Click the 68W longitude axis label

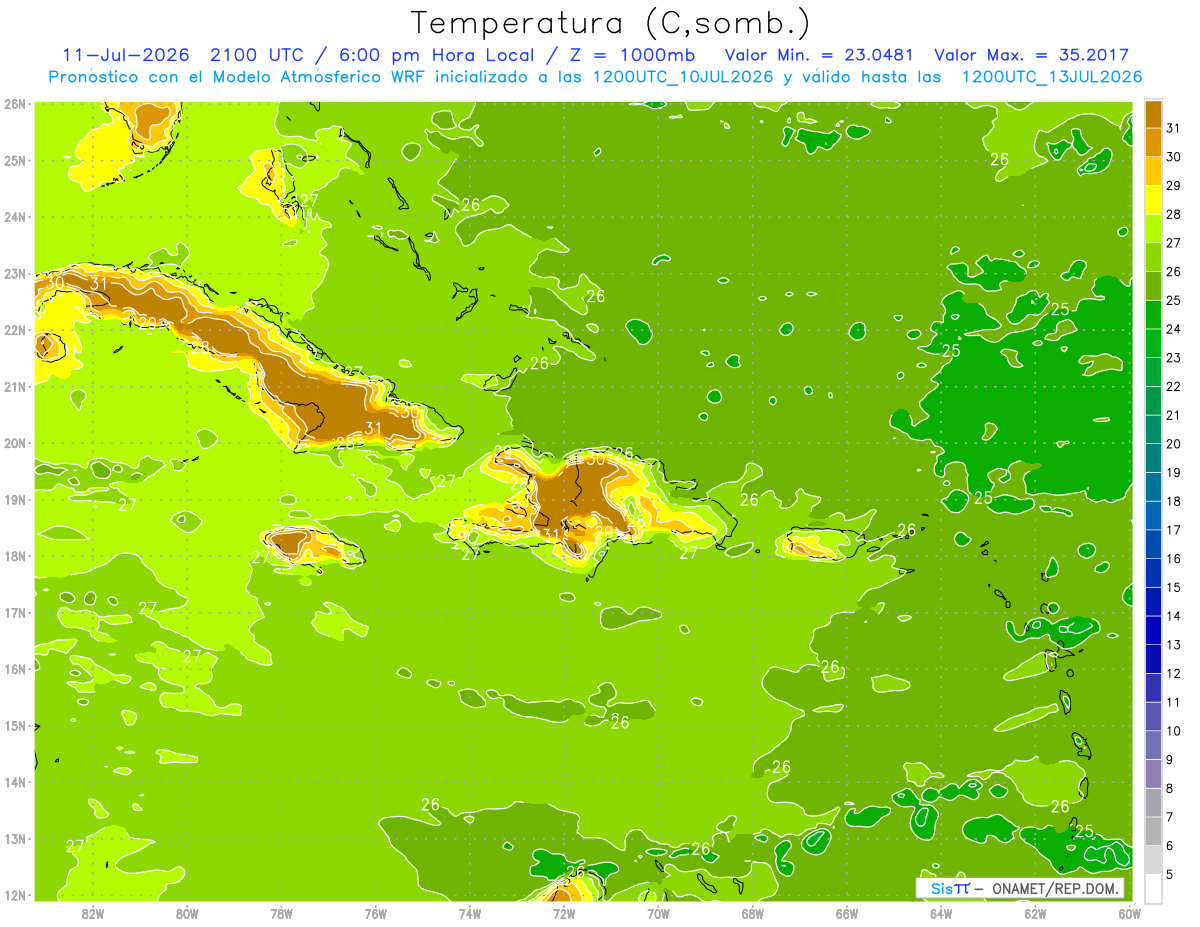point(753,913)
